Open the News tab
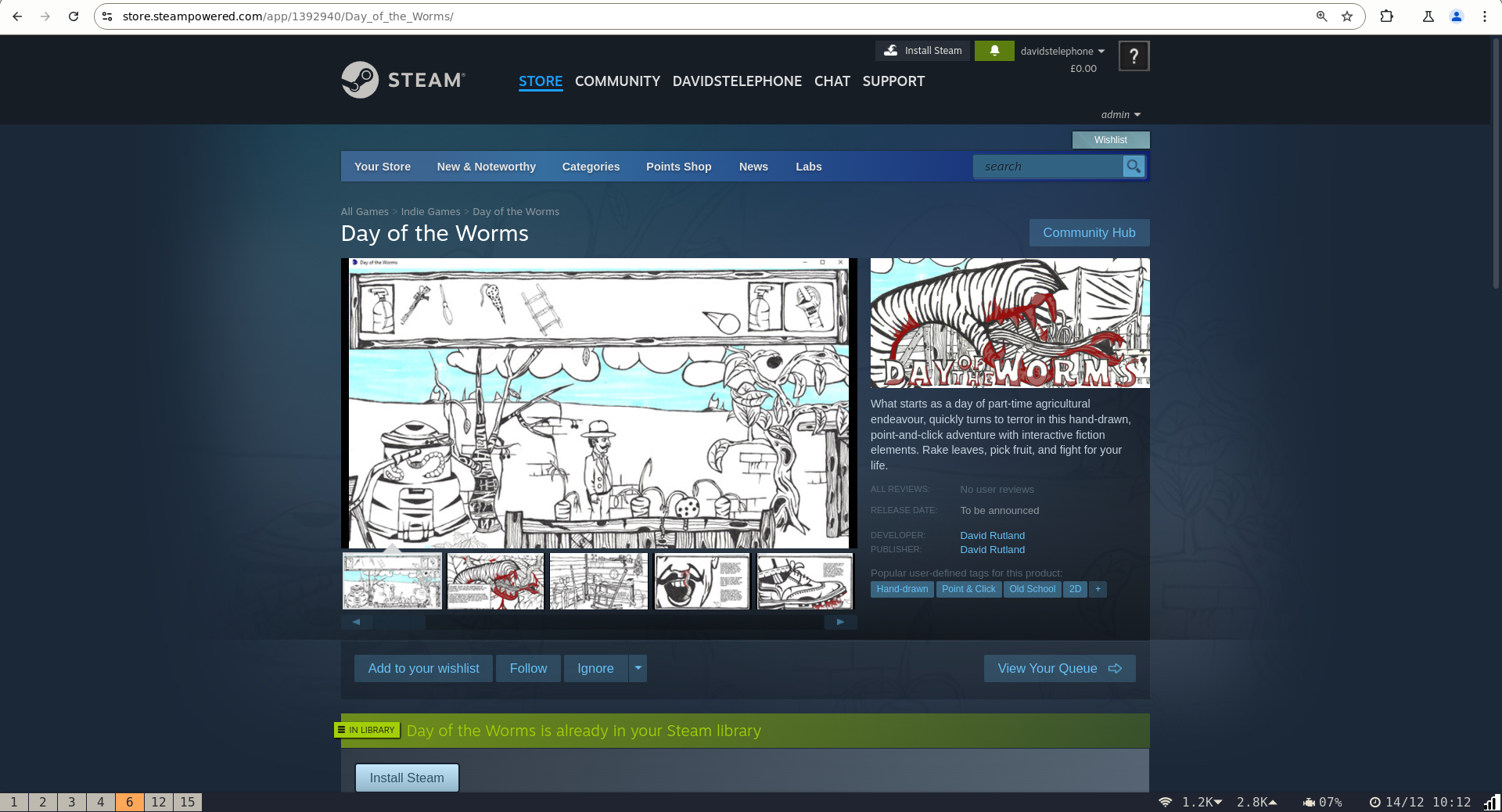The width and height of the screenshot is (1502, 812). pyautogui.click(x=753, y=167)
